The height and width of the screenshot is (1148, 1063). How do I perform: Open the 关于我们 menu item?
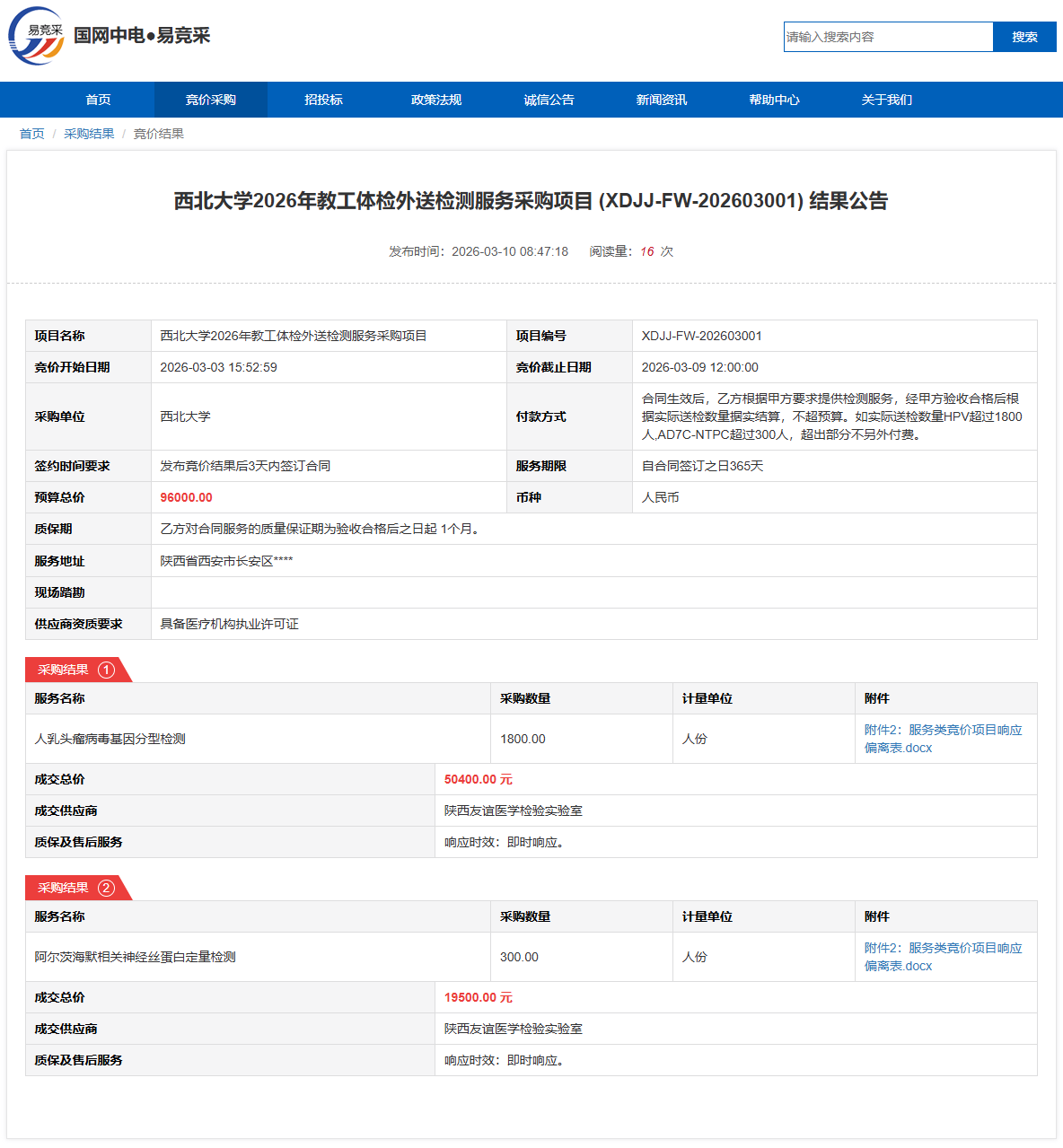click(x=887, y=100)
